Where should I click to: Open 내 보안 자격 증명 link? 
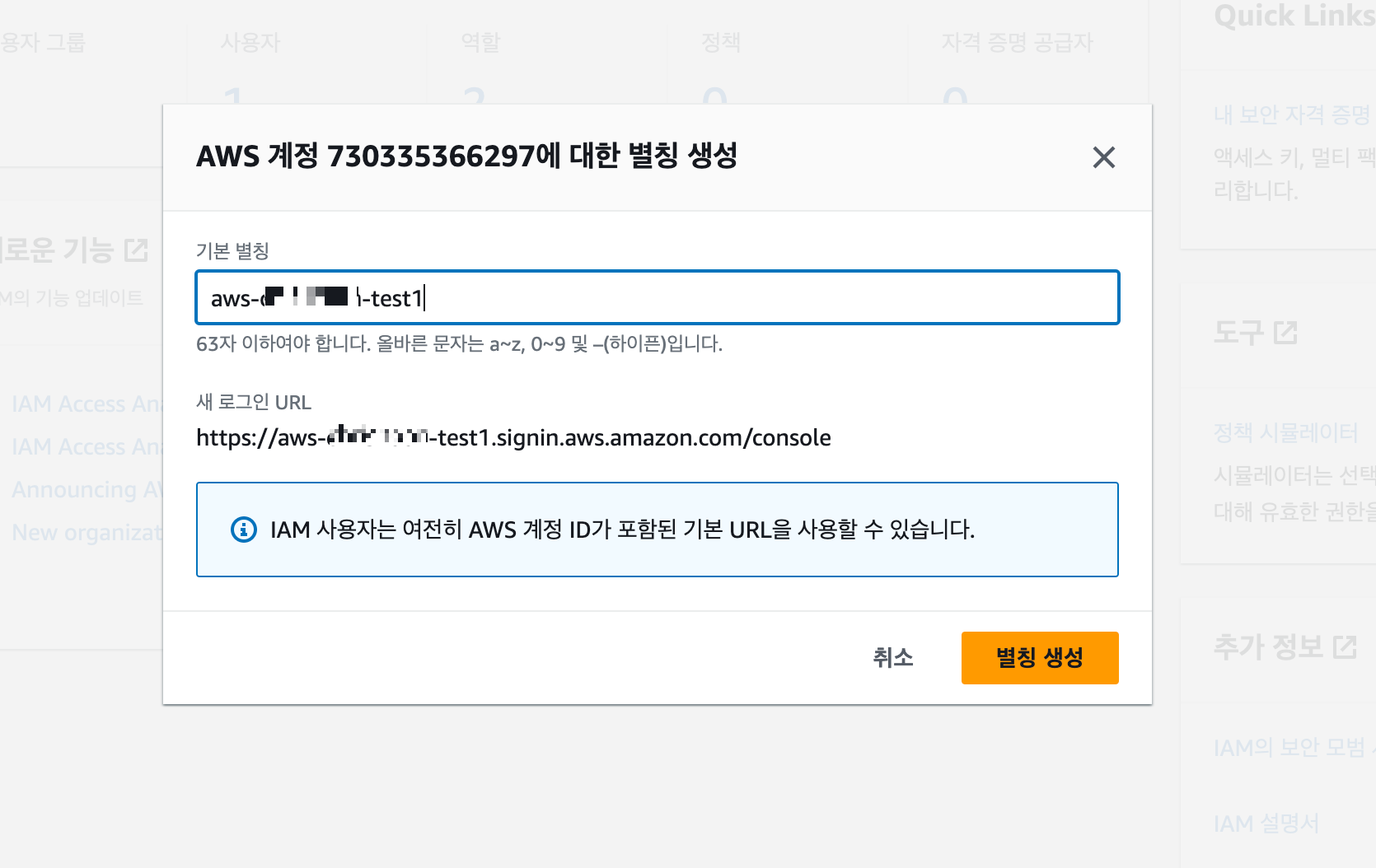click(1291, 114)
